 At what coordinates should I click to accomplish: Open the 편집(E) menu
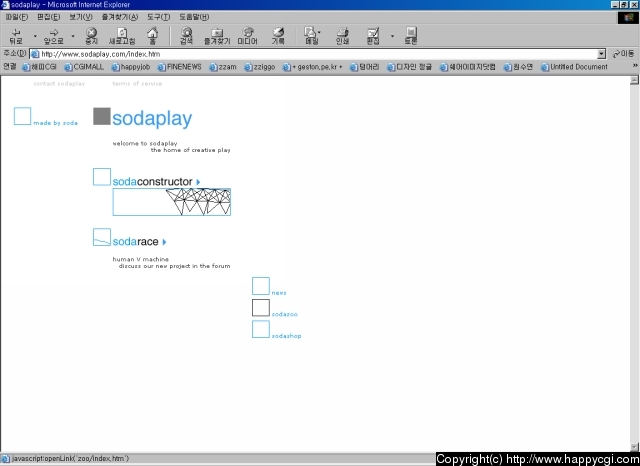coord(48,17)
